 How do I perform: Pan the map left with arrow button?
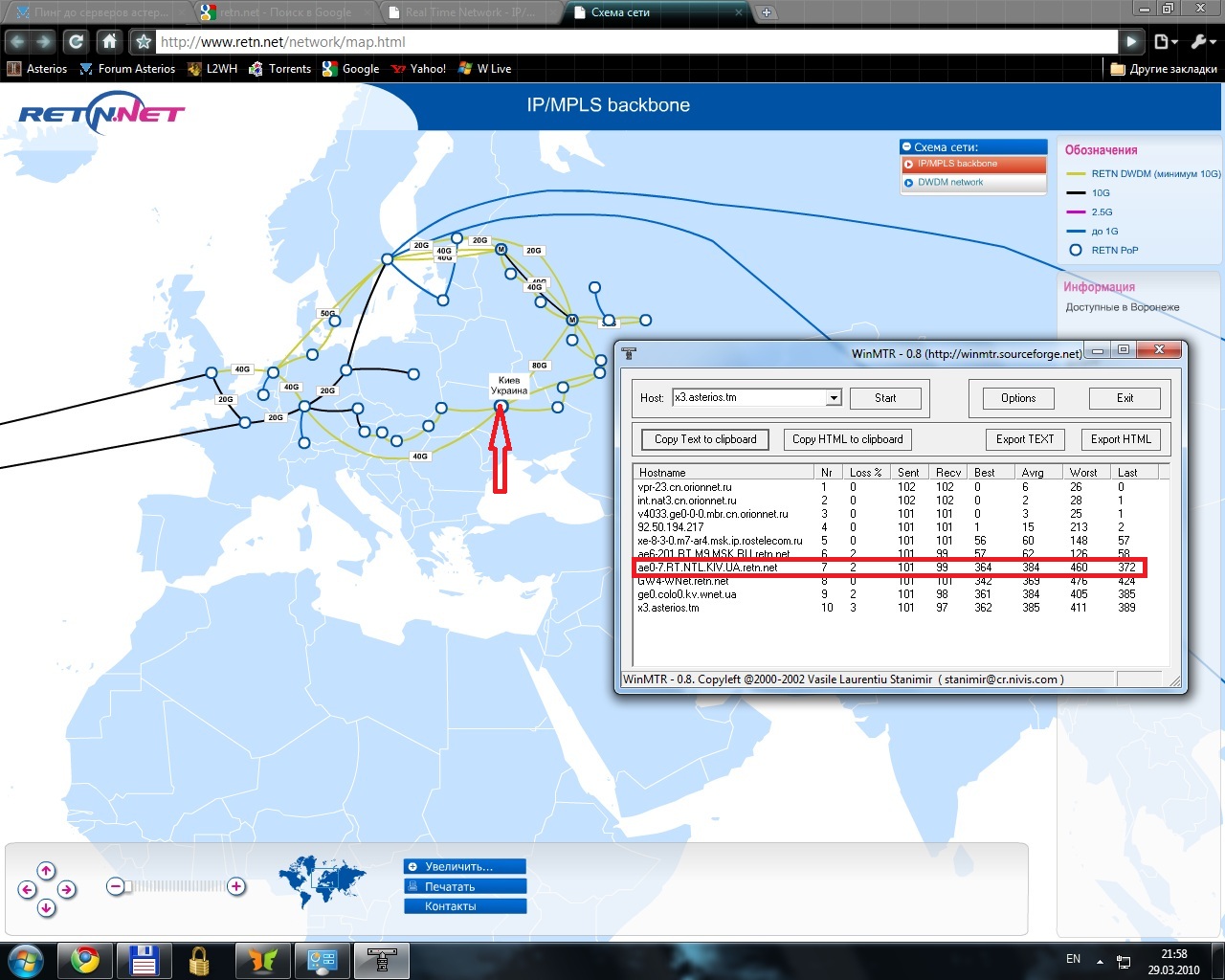pyautogui.click(x=27, y=889)
